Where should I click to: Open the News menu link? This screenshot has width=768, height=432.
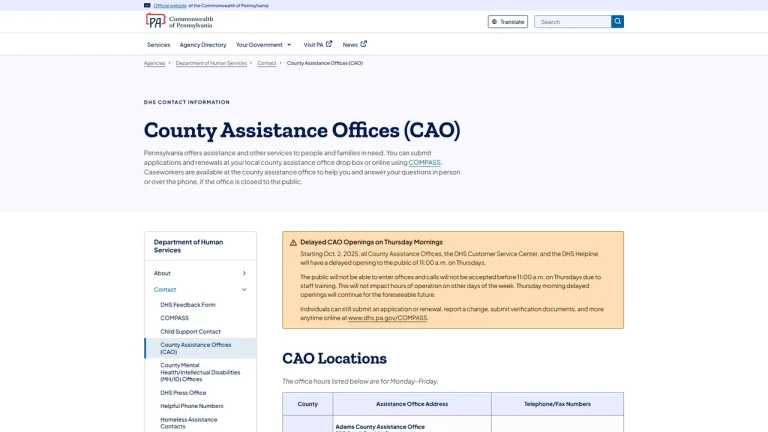click(x=355, y=45)
